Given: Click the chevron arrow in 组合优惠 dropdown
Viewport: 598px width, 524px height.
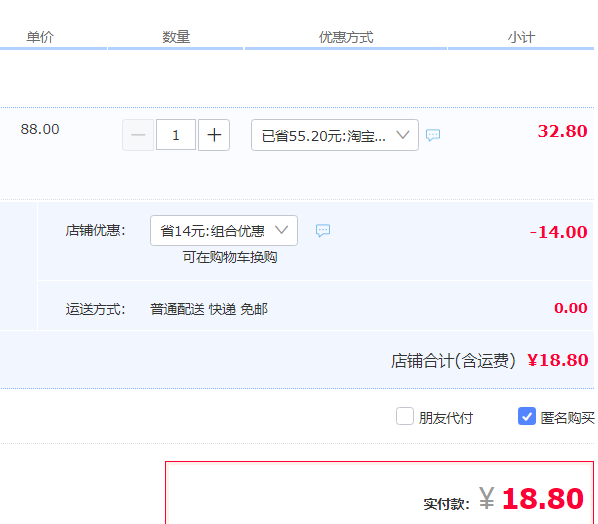Looking at the screenshot, I should click(x=281, y=230).
